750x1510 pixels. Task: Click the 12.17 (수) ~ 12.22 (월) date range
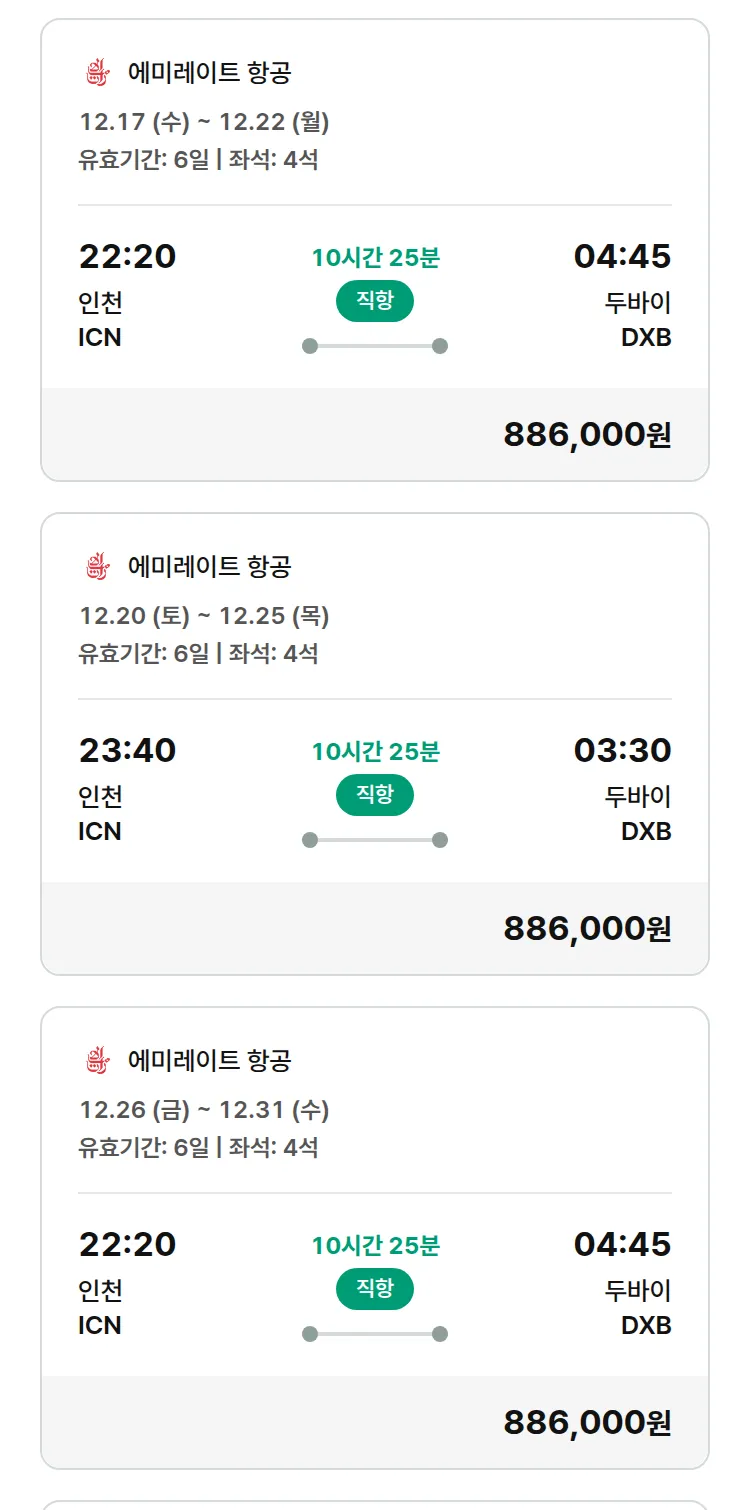pos(204,123)
